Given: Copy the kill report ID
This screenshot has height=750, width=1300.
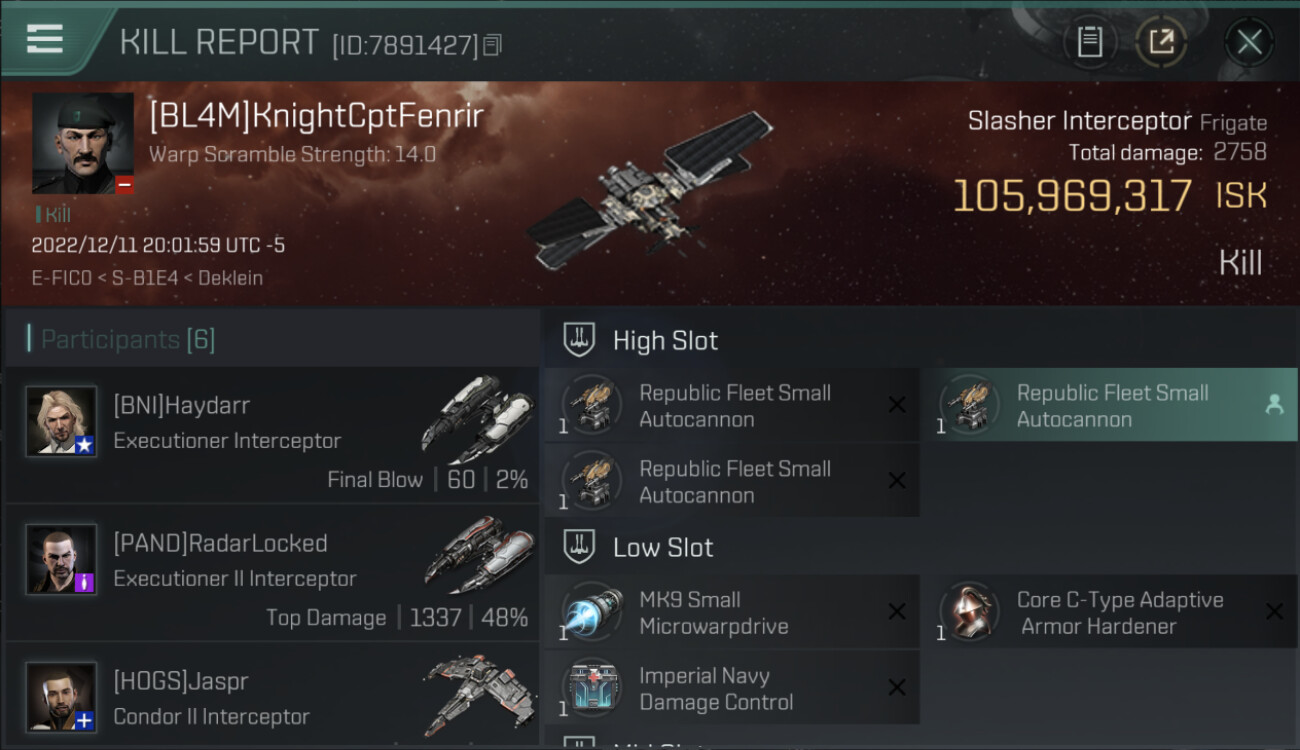Looking at the screenshot, I should (x=492, y=45).
